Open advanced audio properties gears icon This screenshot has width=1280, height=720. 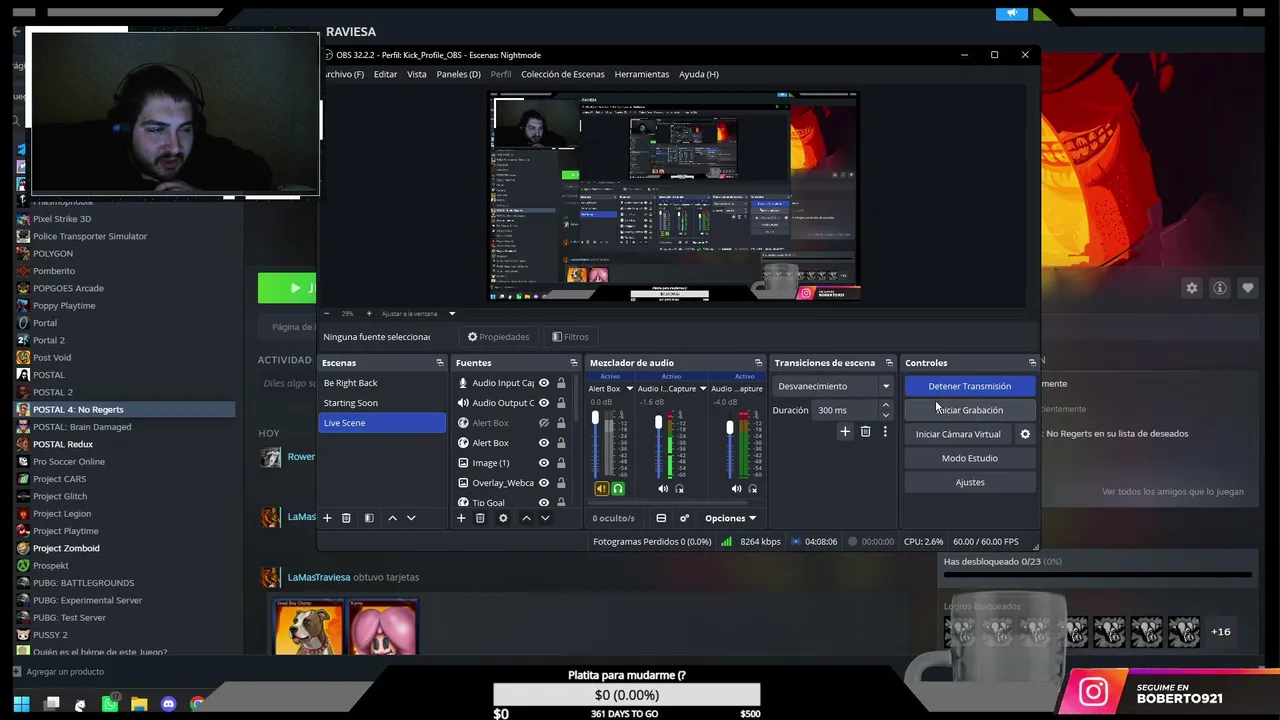[685, 518]
